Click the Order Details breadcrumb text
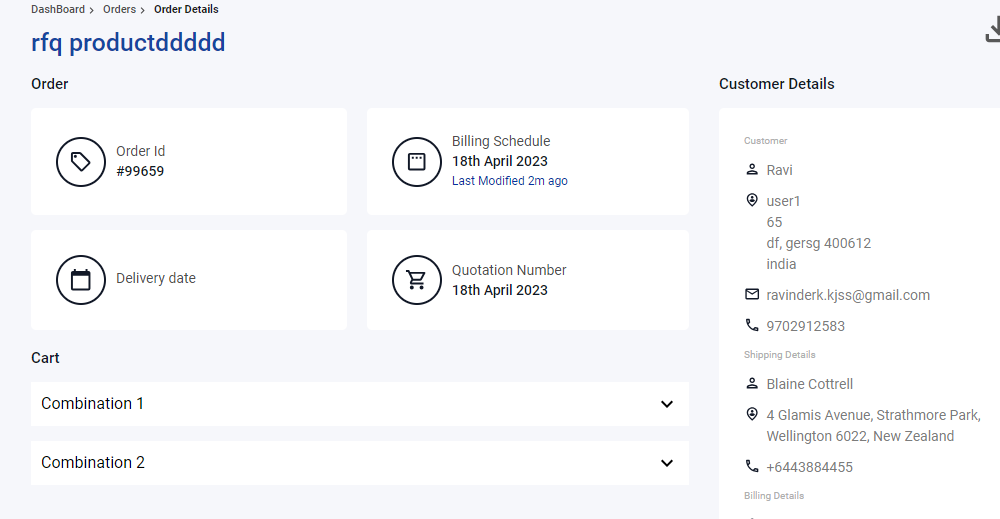Viewport: 1000px width, 519px height. click(x=186, y=10)
